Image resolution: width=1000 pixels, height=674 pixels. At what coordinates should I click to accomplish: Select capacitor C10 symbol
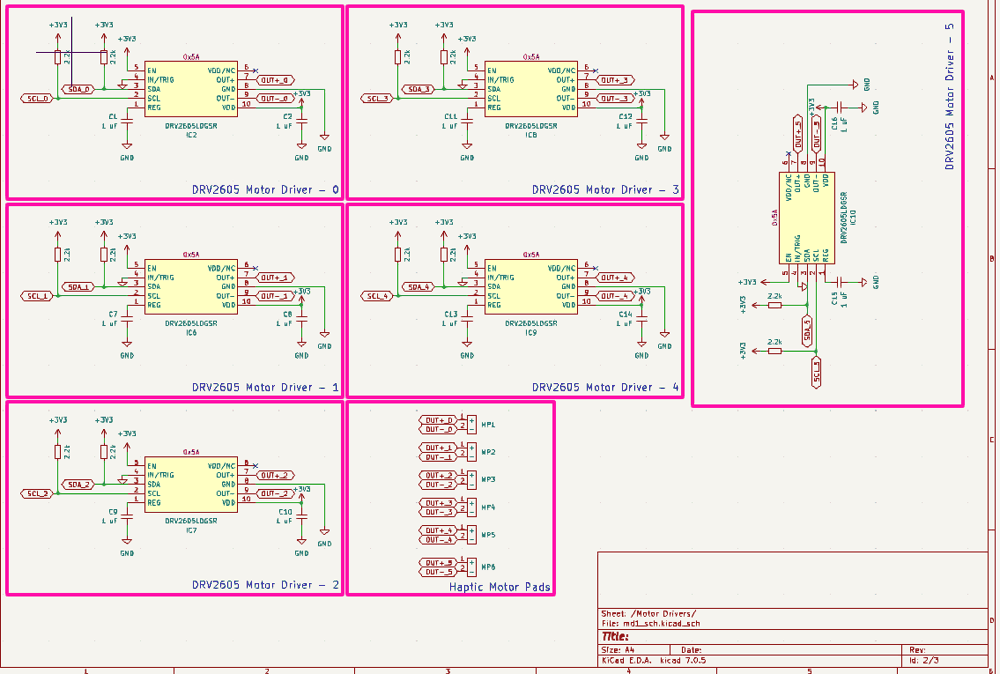click(x=302, y=516)
